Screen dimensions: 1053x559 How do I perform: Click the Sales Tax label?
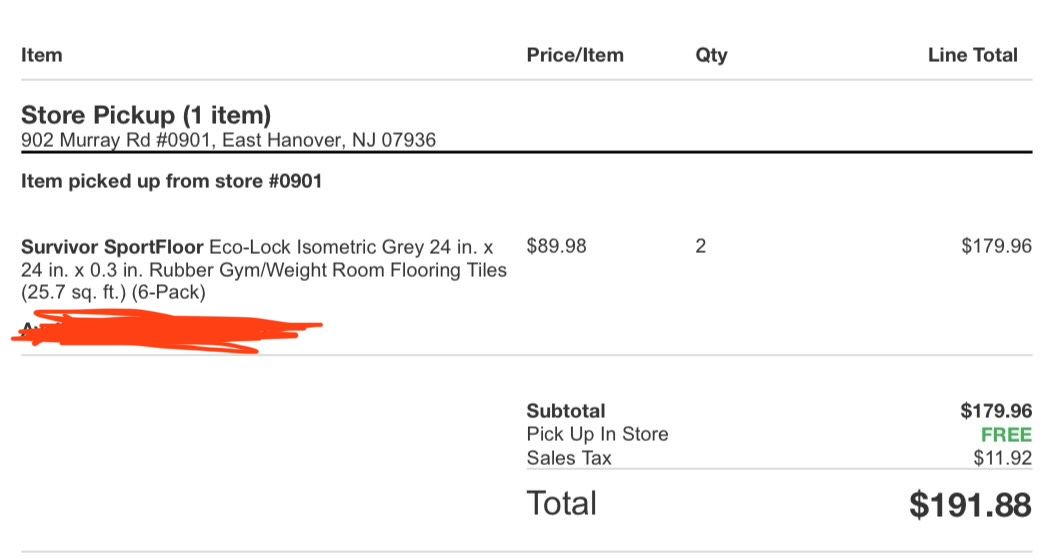[569, 458]
